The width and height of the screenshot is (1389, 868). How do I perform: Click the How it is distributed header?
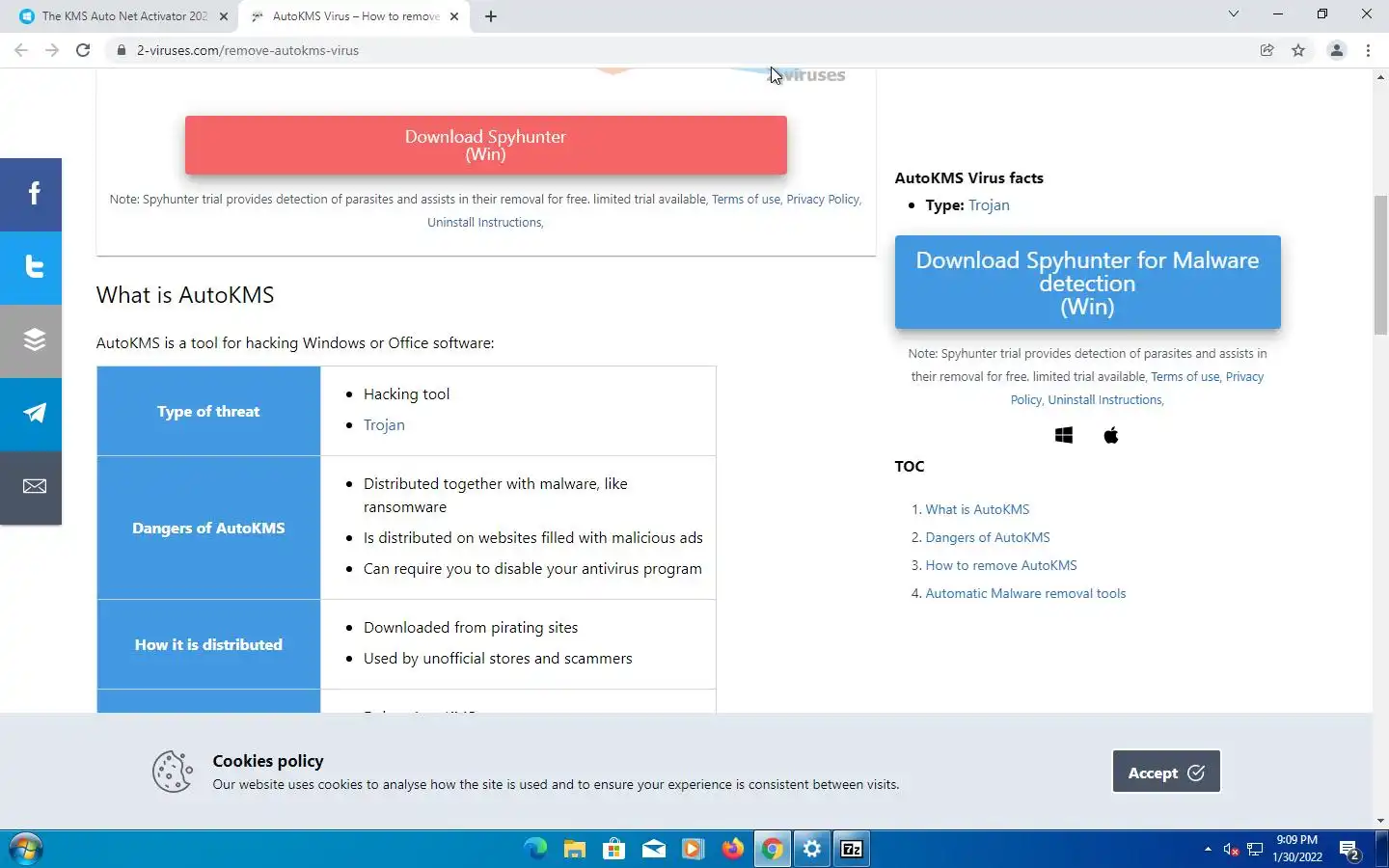coord(208,644)
